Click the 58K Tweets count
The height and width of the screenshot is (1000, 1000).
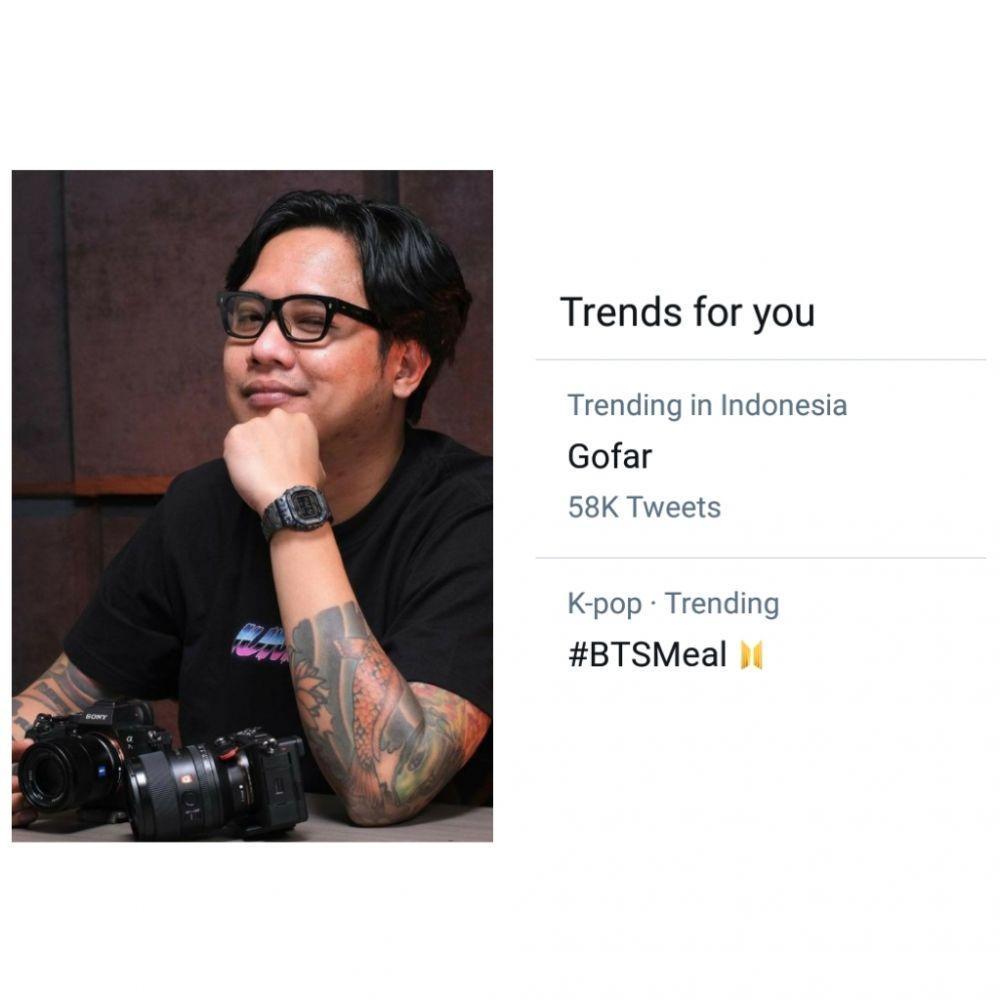click(x=644, y=508)
